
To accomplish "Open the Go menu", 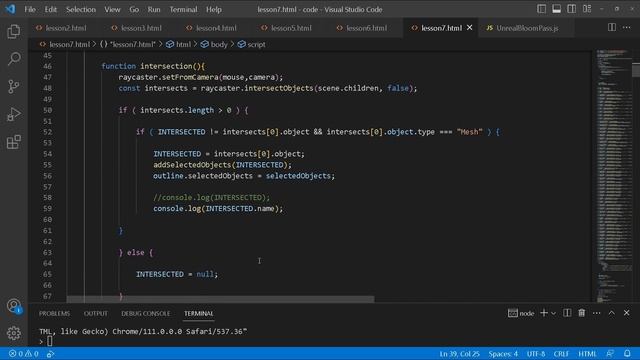I will click(x=134, y=9).
